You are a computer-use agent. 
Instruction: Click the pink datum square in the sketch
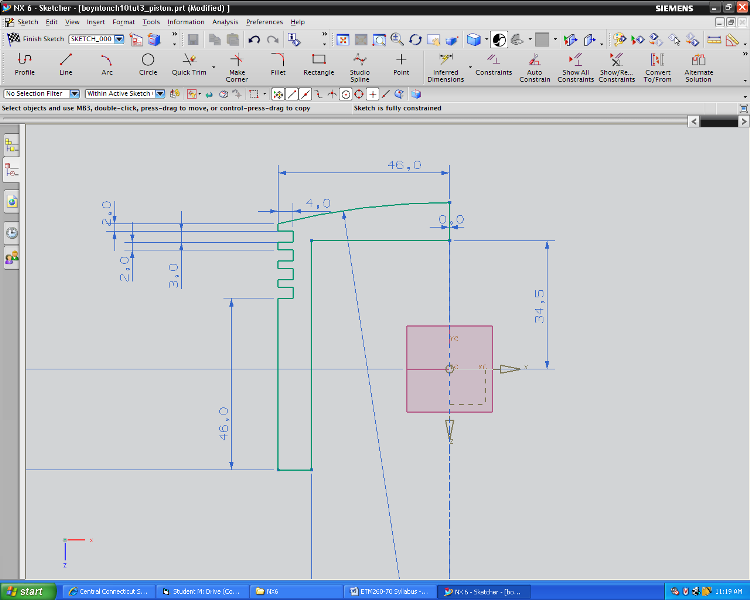(425, 345)
